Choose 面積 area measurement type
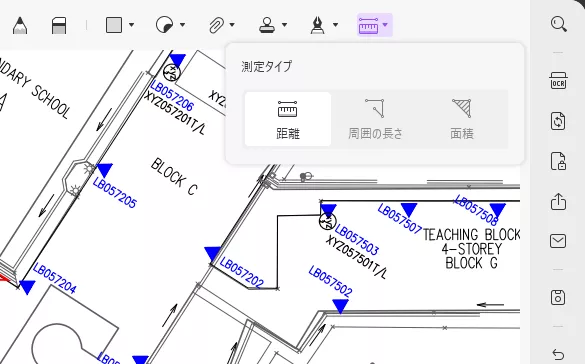 point(462,119)
